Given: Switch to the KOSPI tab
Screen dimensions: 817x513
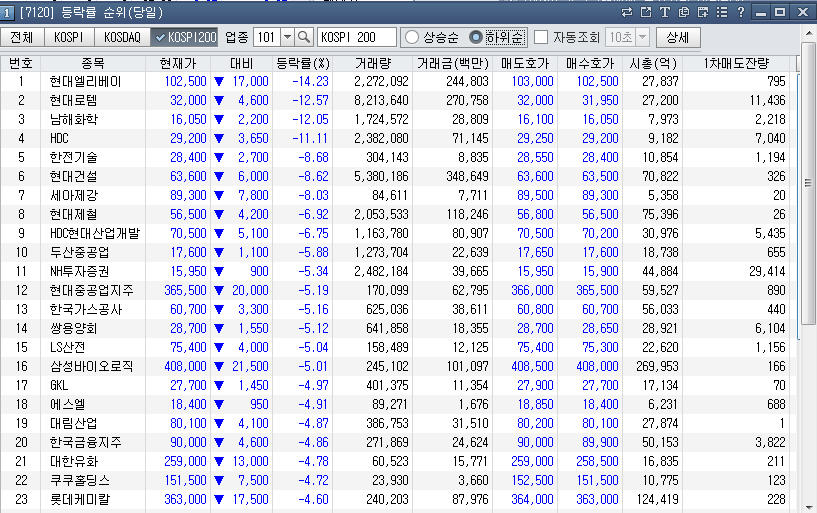Looking at the screenshot, I should [x=68, y=37].
